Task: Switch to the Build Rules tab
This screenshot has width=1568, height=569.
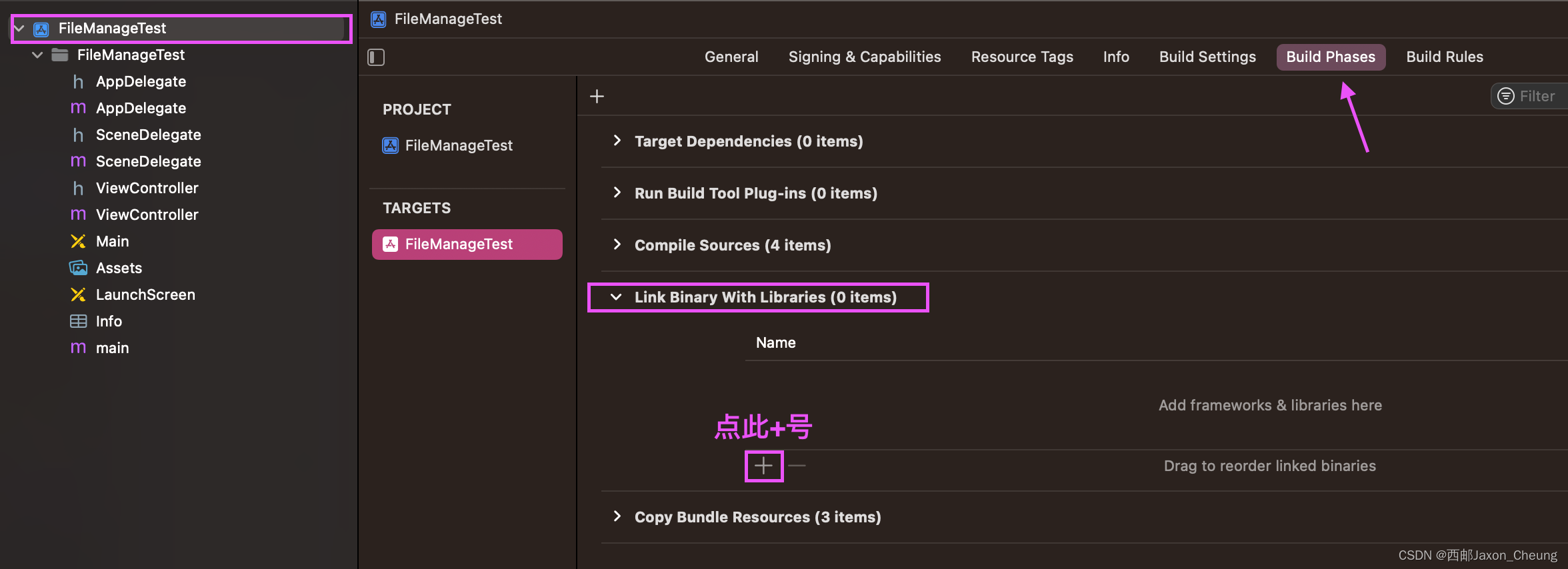Action: [1445, 57]
